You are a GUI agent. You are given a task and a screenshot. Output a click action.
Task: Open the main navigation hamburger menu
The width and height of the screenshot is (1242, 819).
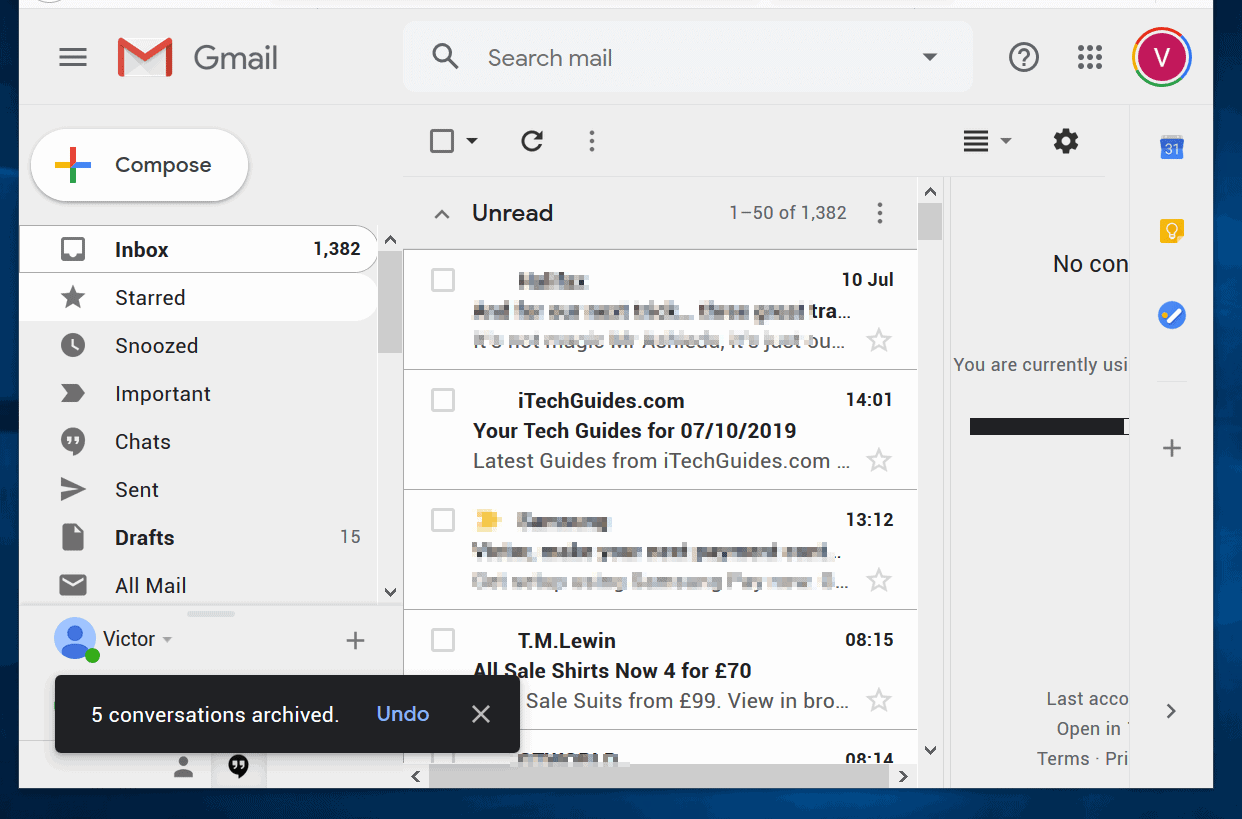point(72,57)
